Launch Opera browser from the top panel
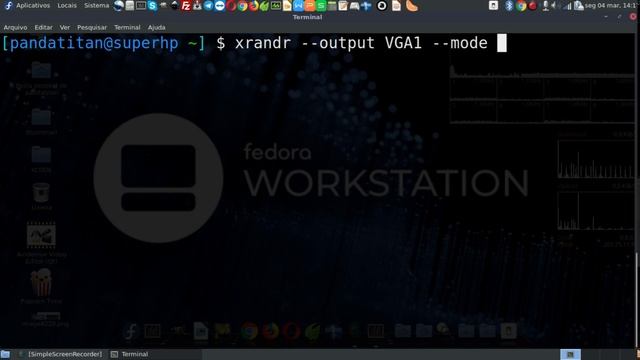Screen dimensions: 640x360 coord(231,6)
